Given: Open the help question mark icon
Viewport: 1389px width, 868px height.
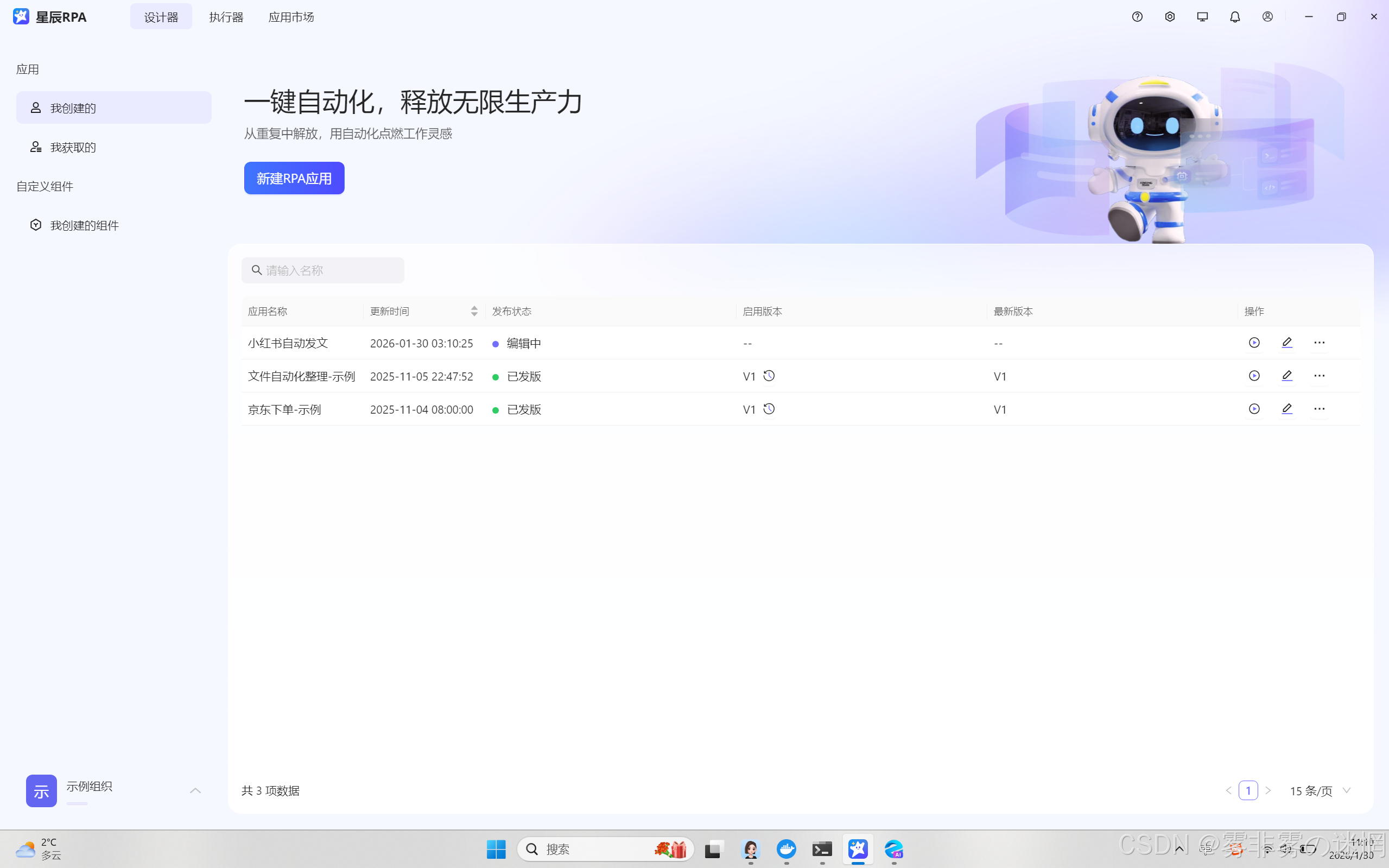Looking at the screenshot, I should tap(1137, 17).
